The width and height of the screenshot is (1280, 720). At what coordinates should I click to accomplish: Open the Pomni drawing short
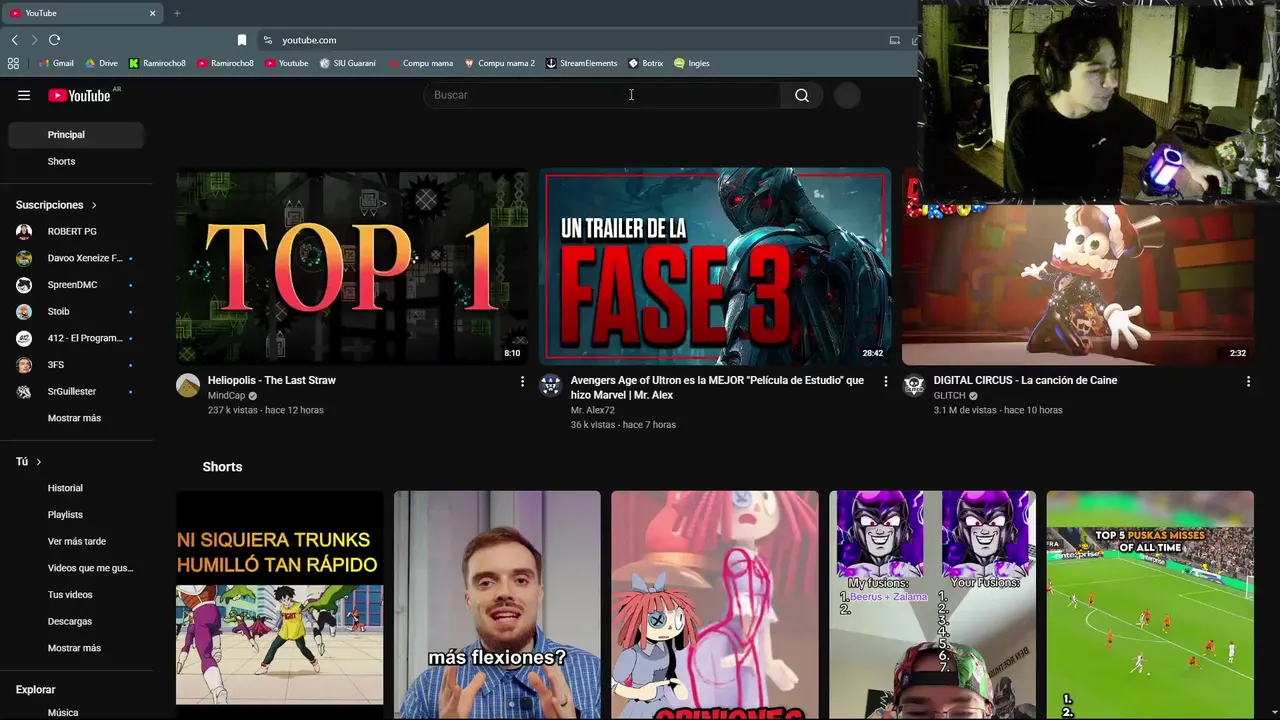click(715, 605)
